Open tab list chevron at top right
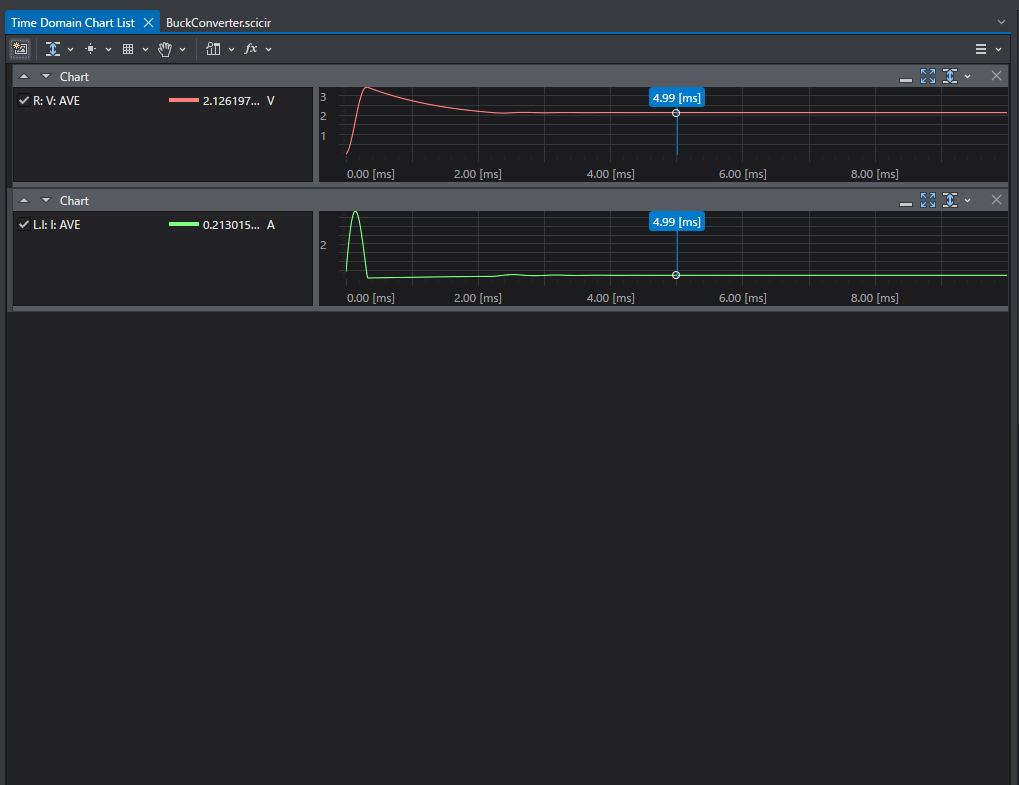1019x785 pixels. pyautogui.click(x=1001, y=22)
